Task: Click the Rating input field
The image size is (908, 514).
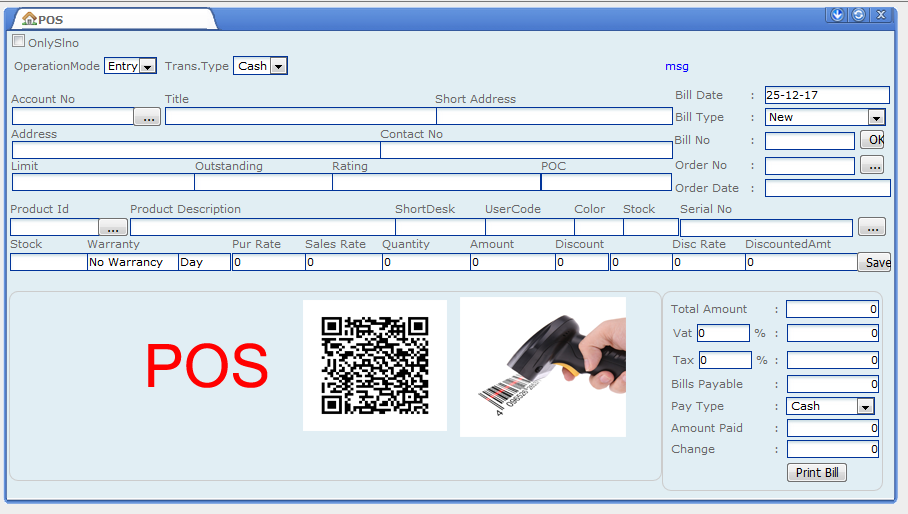Action: [x=437, y=182]
